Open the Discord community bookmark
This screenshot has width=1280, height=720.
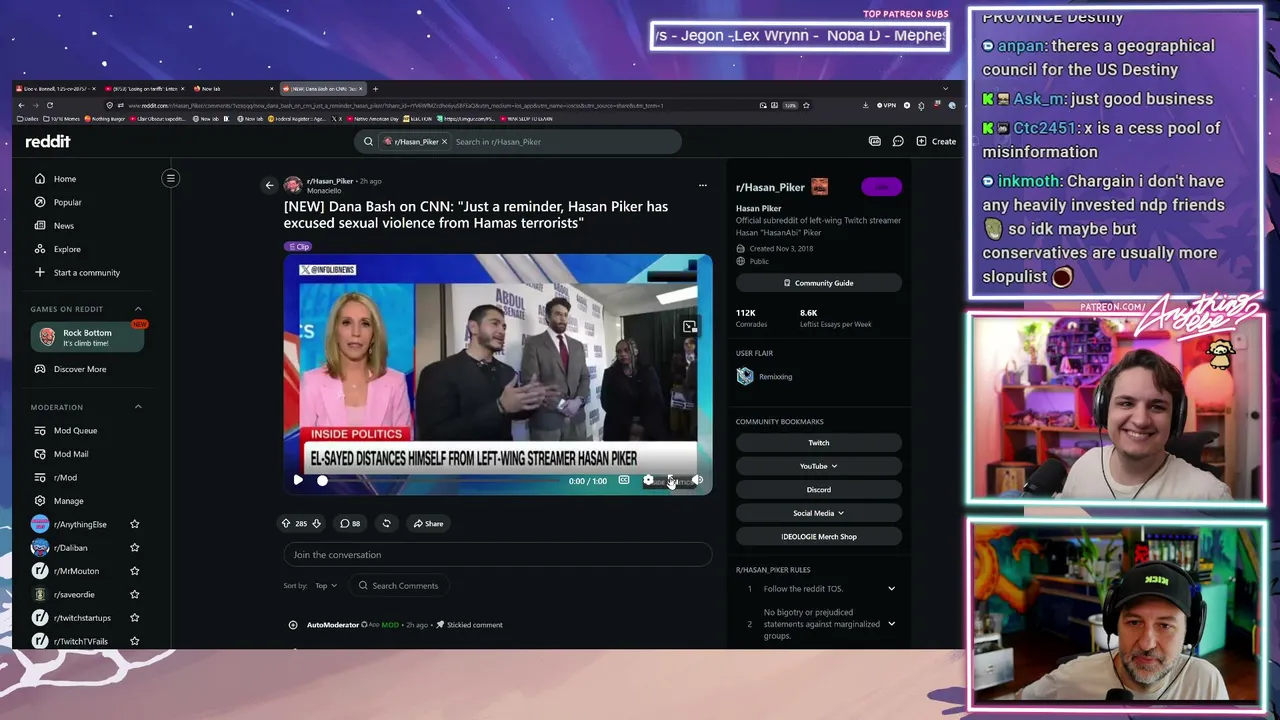pyautogui.click(x=819, y=490)
